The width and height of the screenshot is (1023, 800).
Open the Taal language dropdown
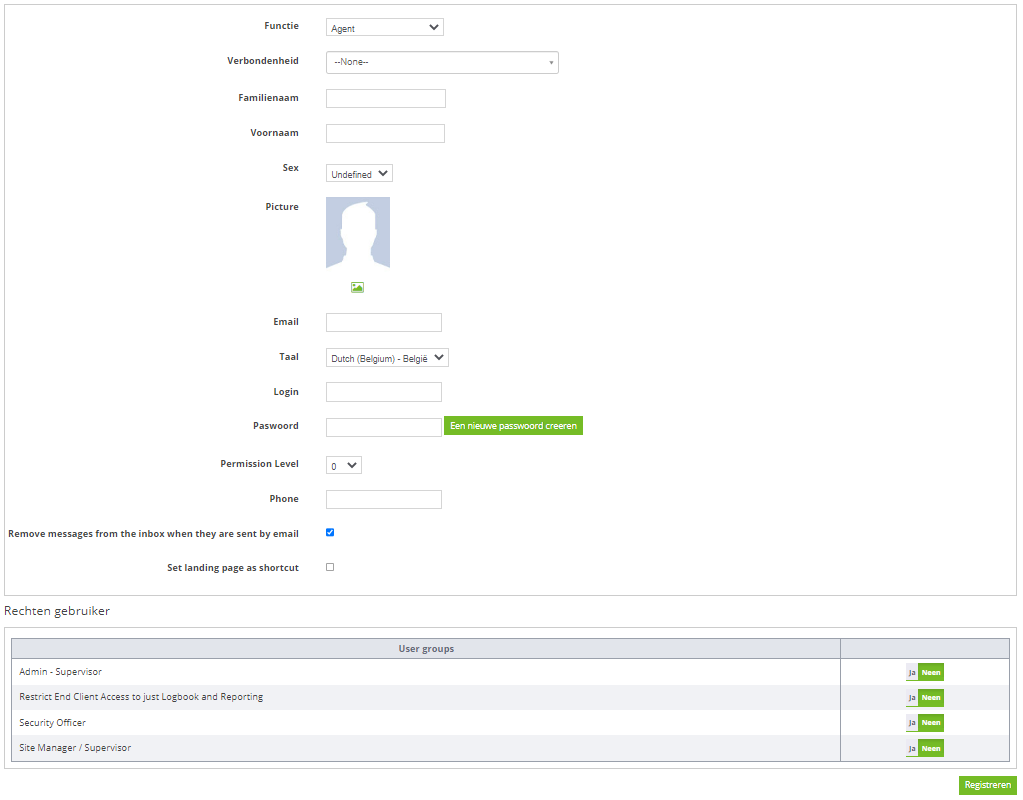(387, 358)
